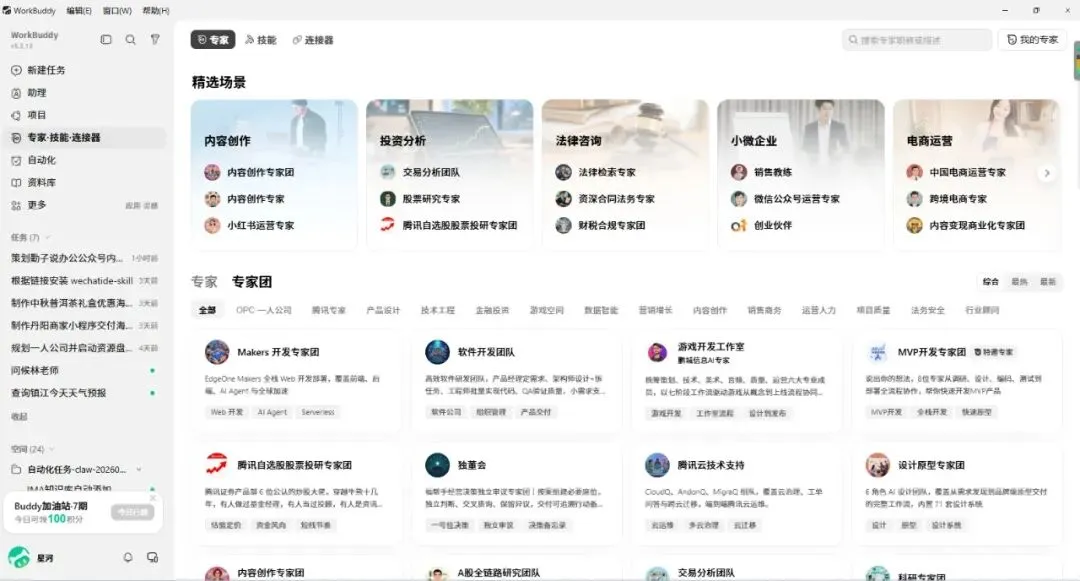Click 收起 to collapse task list
This screenshot has width=1080, height=581.
[19, 416]
